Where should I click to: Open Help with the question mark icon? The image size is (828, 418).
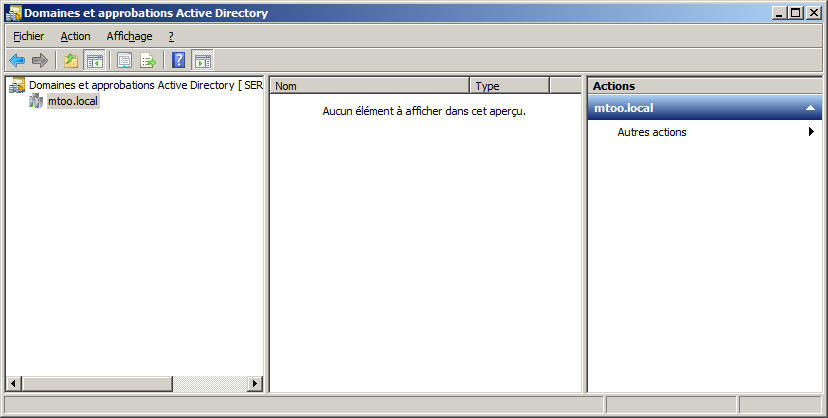coord(179,60)
